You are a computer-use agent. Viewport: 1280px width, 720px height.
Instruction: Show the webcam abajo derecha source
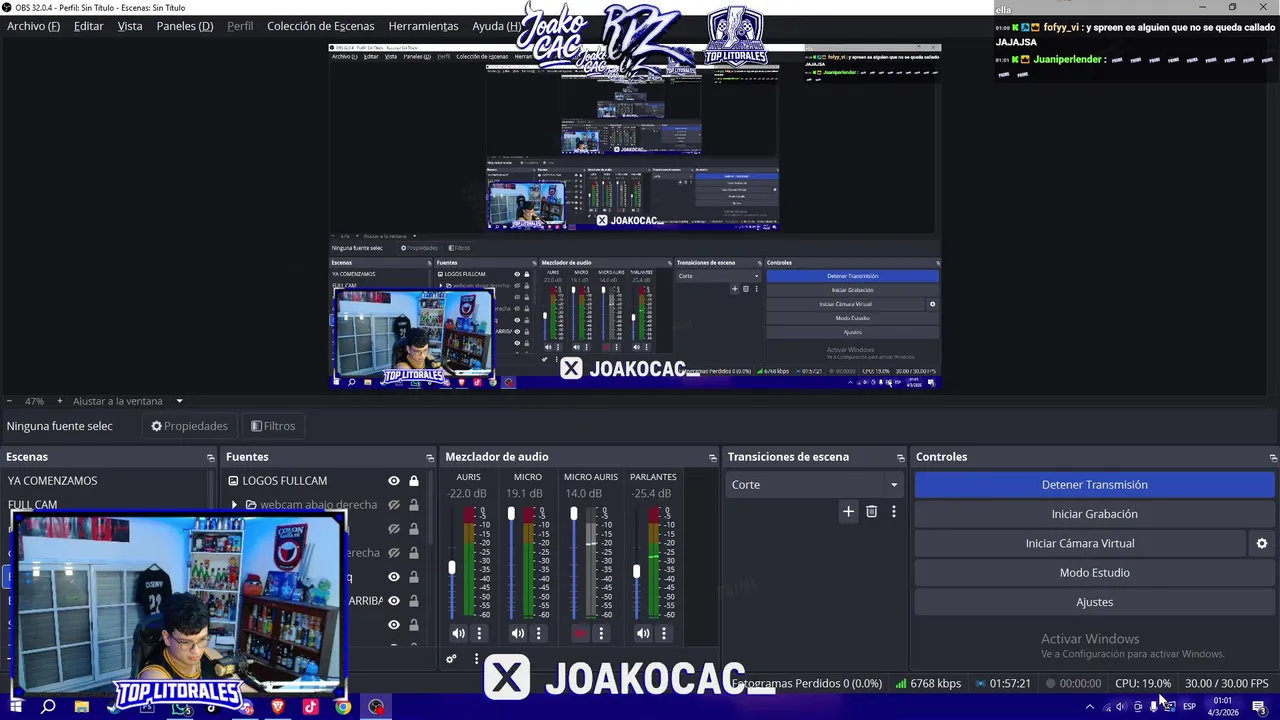tap(394, 505)
